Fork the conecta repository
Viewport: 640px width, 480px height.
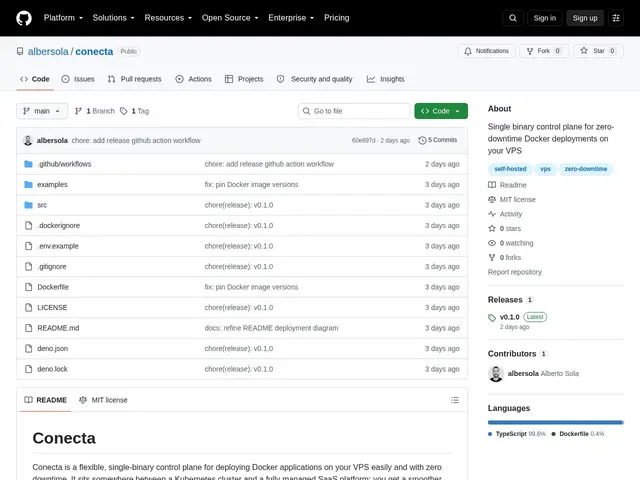[544, 51]
